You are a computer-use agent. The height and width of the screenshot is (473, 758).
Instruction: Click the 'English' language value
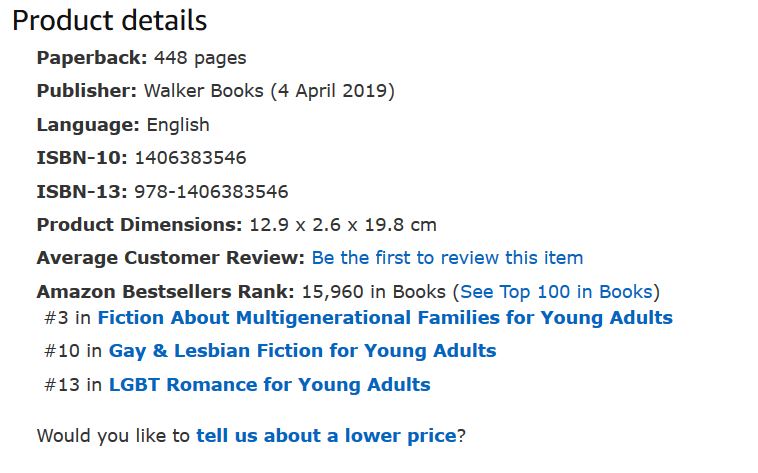point(178,125)
